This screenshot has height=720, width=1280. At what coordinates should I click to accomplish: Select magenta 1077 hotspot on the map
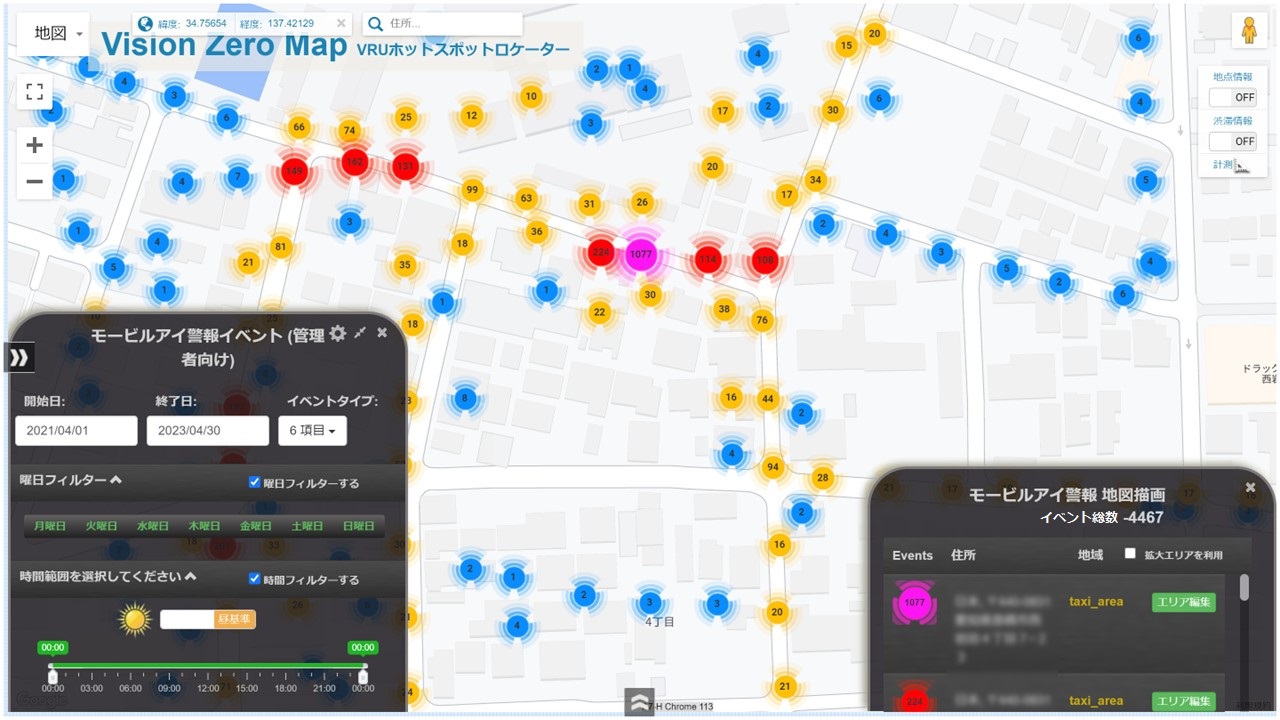click(640, 255)
